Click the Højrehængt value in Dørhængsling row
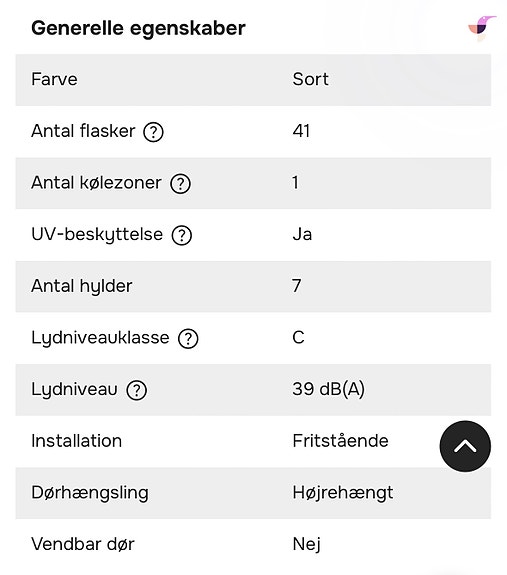Screen dimensions: 507x575 [343, 493]
